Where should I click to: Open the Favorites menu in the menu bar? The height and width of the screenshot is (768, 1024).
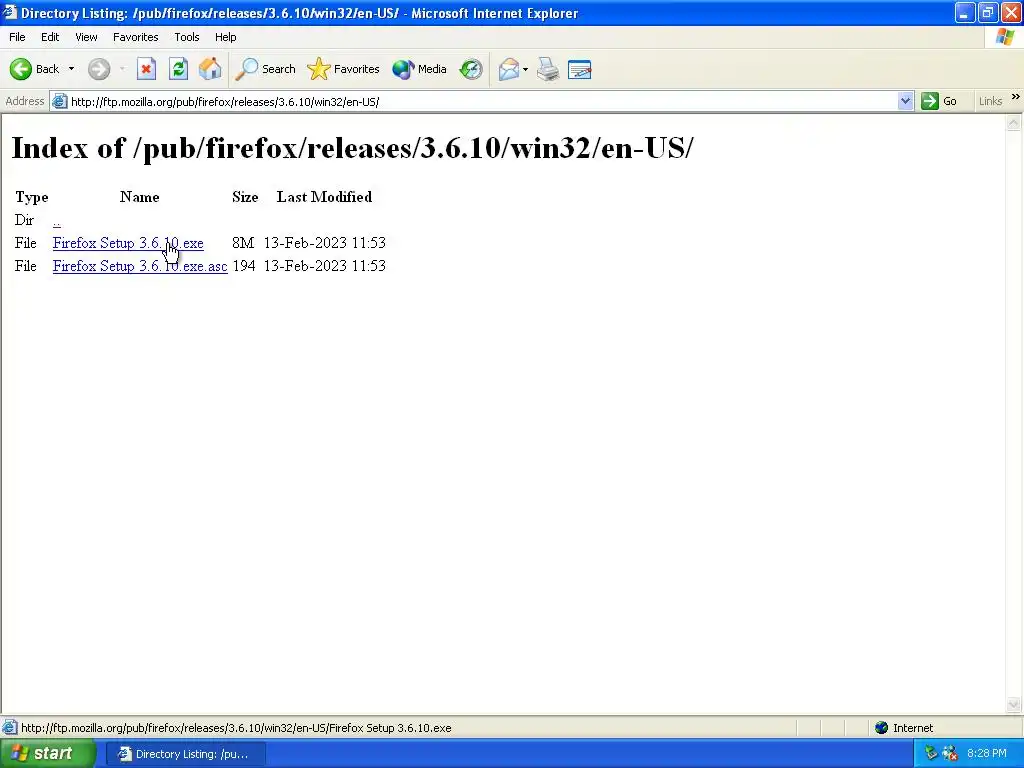(x=135, y=37)
